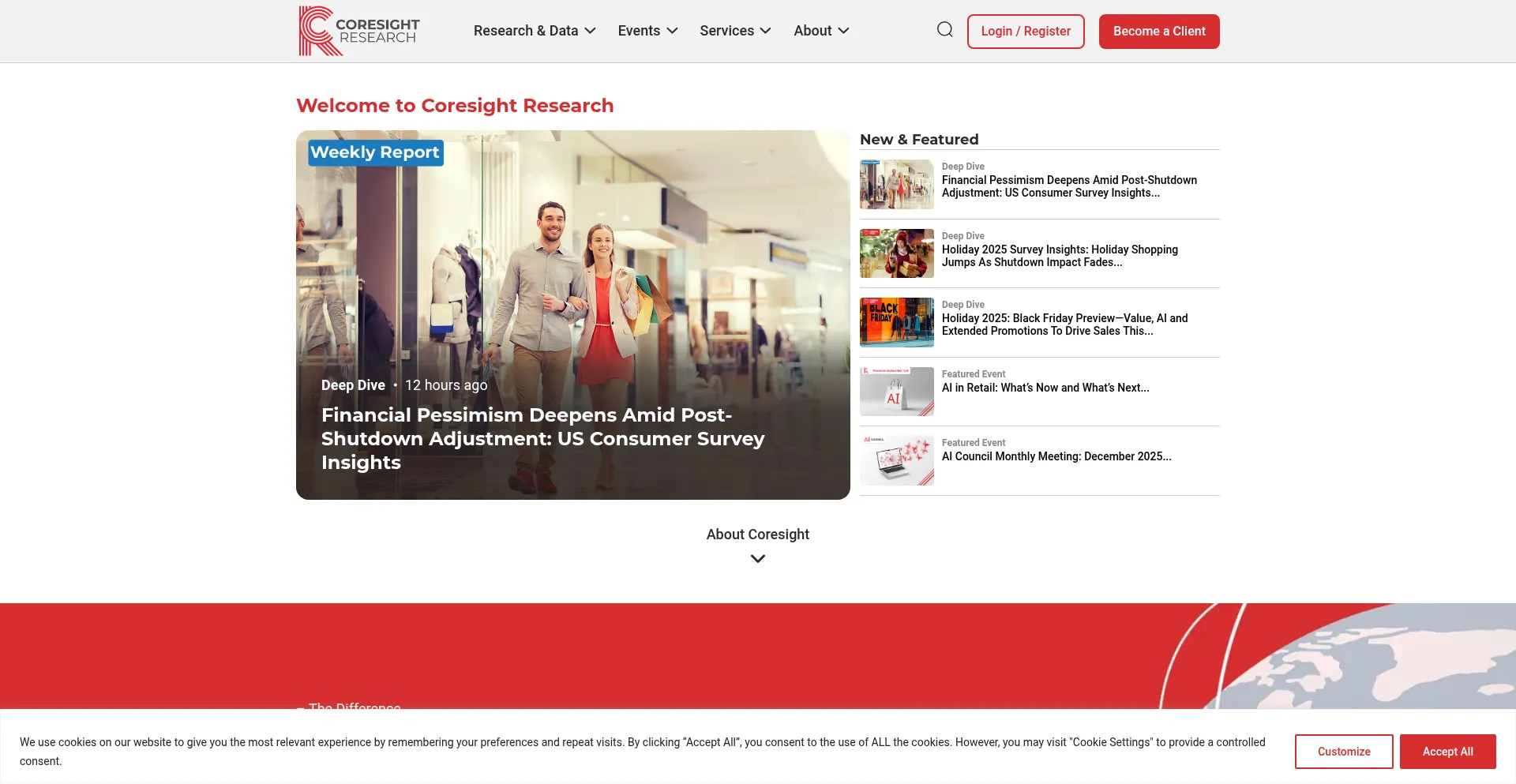Image resolution: width=1516 pixels, height=784 pixels.
Task: Open the featured Financial Pessimism hero article
Action: [x=542, y=438]
